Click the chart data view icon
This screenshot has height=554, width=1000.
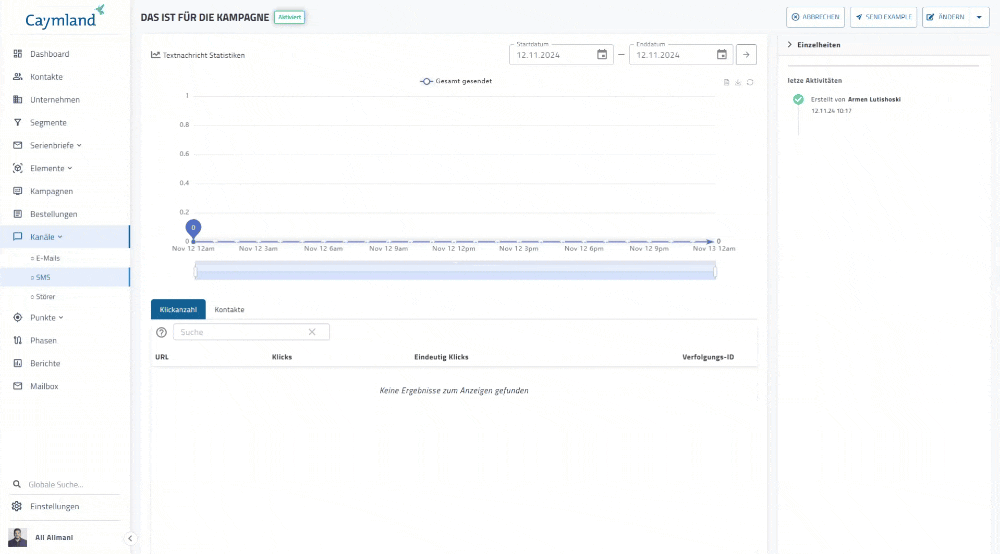click(727, 83)
